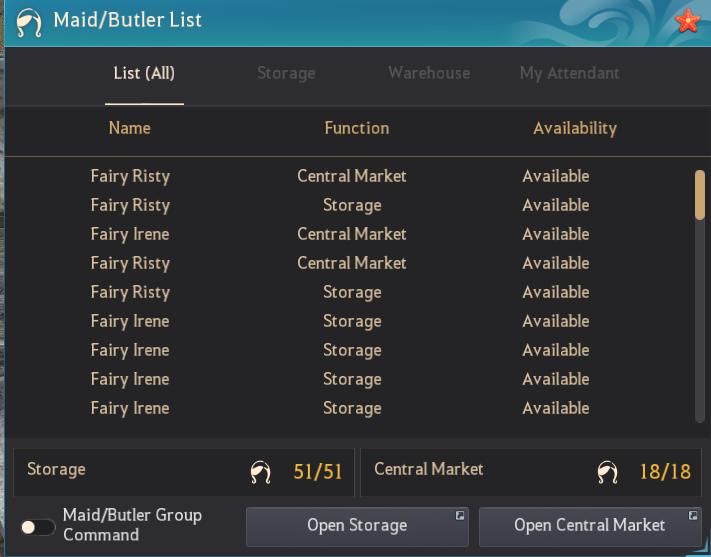Click the maid icon next to 18/18
Viewport: 711px width, 557px height.
[608, 472]
